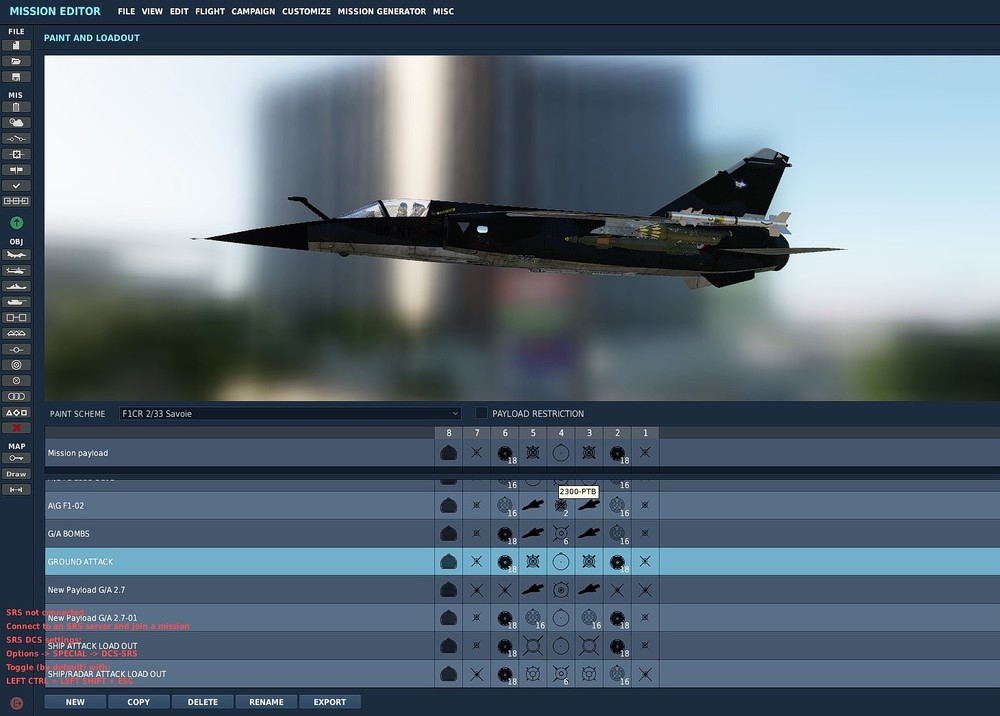Screen dimensions: 1000x716
Task: Click the new mission file icon
Action: coord(17,45)
